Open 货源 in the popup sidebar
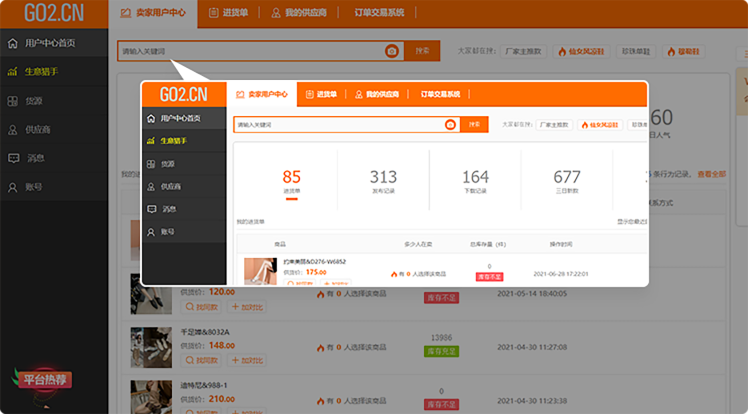 point(170,163)
